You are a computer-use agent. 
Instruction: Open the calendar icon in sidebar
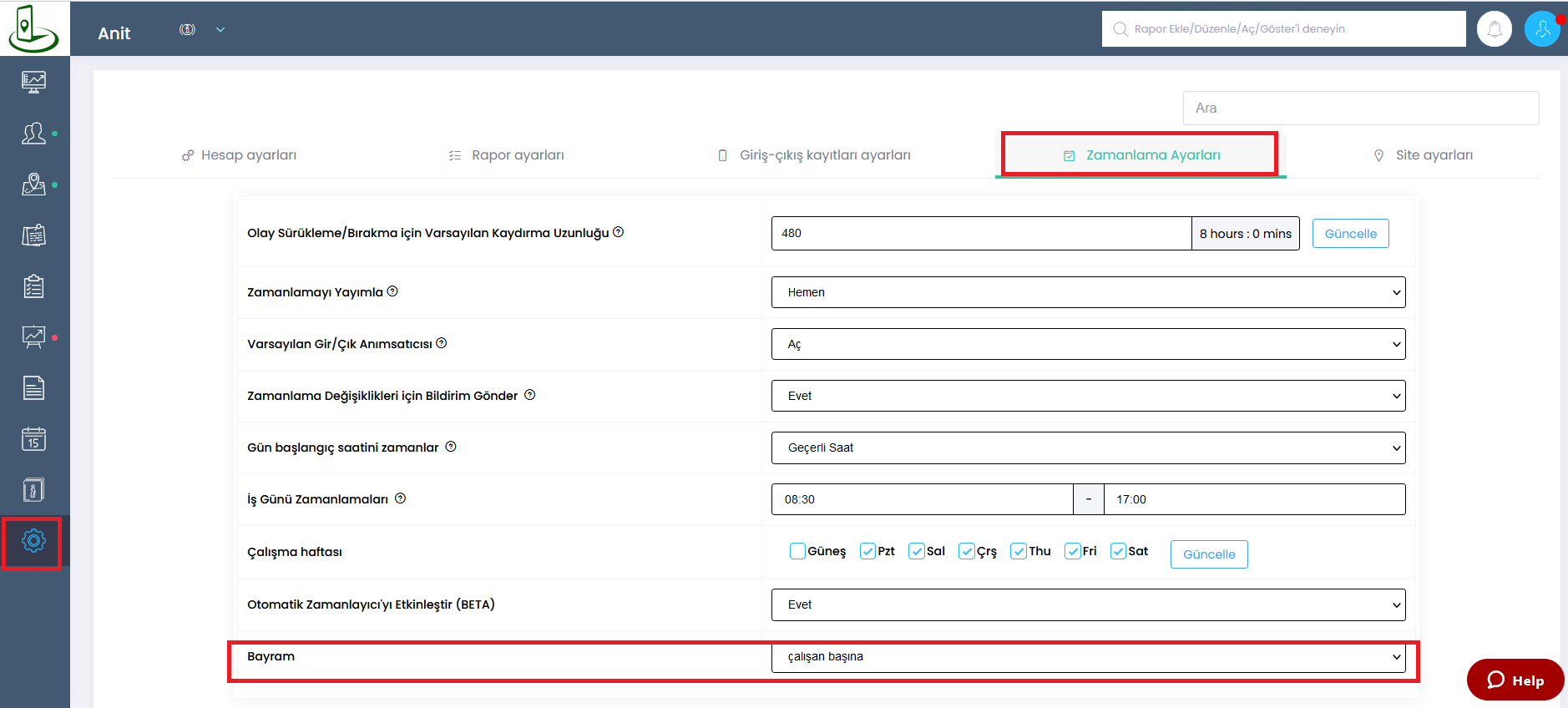(x=33, y=438)
